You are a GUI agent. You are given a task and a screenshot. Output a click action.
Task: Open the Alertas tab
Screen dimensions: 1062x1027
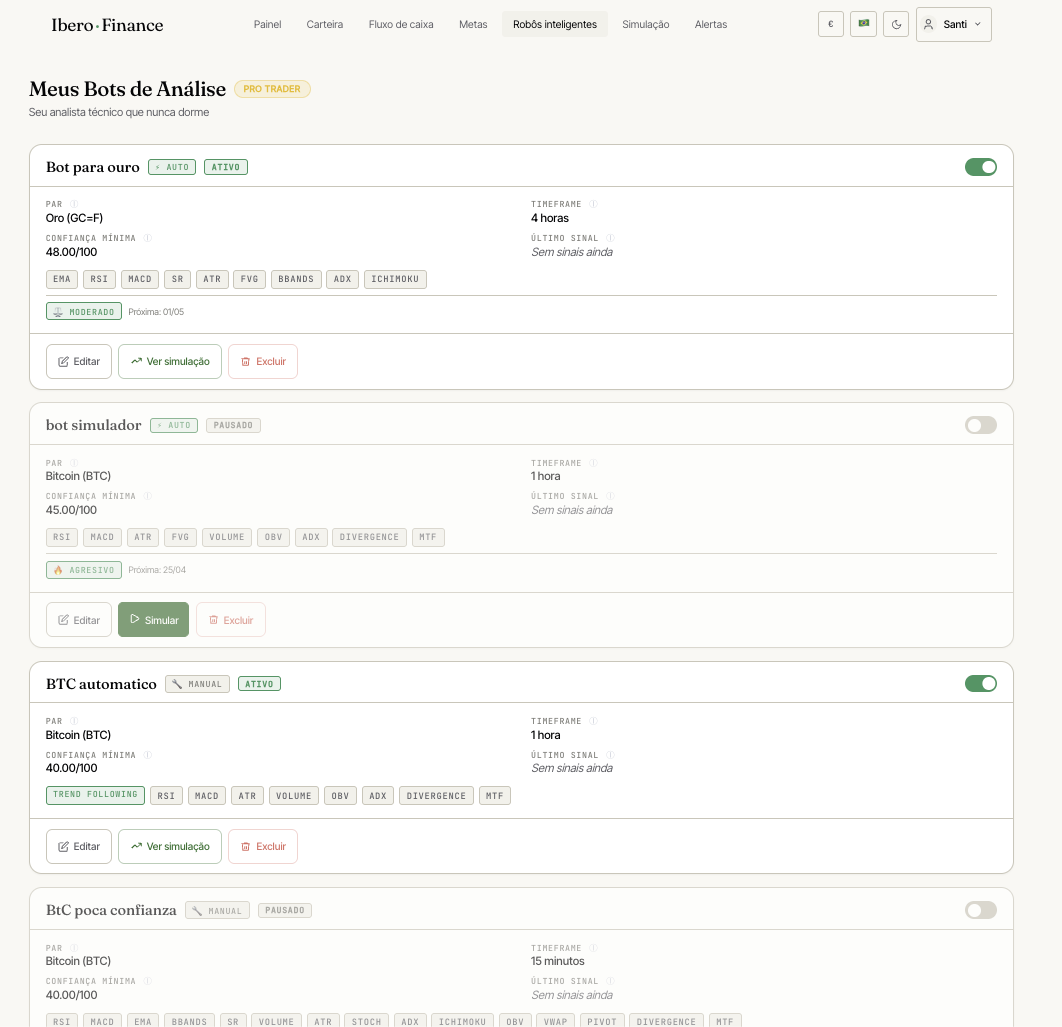(x=710, y=24)
